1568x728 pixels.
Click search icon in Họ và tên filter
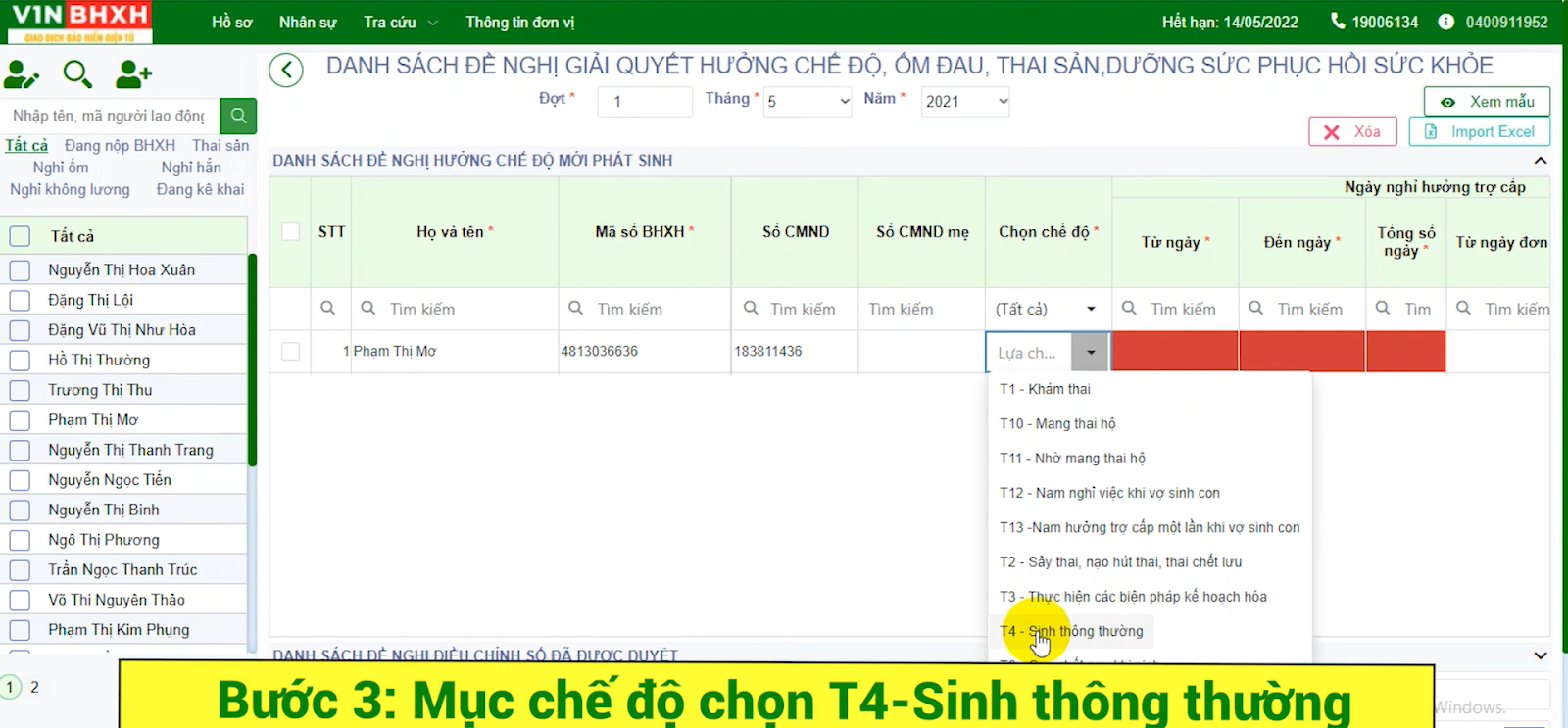pos(368,308)
